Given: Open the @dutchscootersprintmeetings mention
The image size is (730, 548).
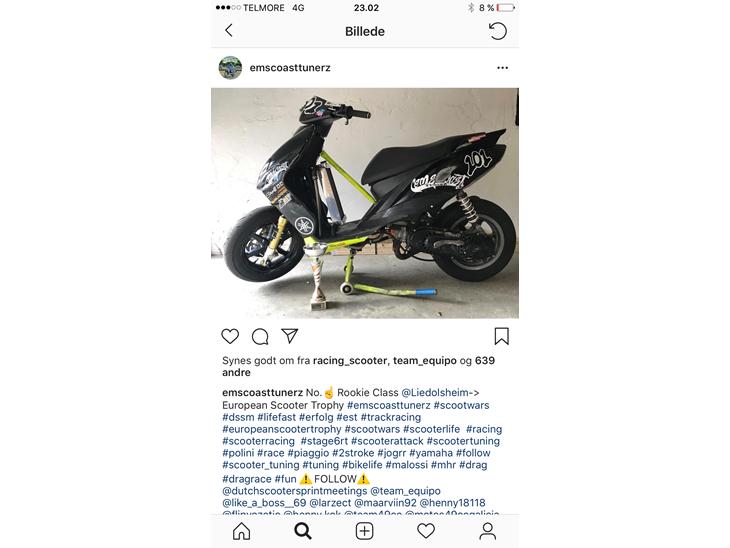Looking at the screenshot, I should 295,491.
